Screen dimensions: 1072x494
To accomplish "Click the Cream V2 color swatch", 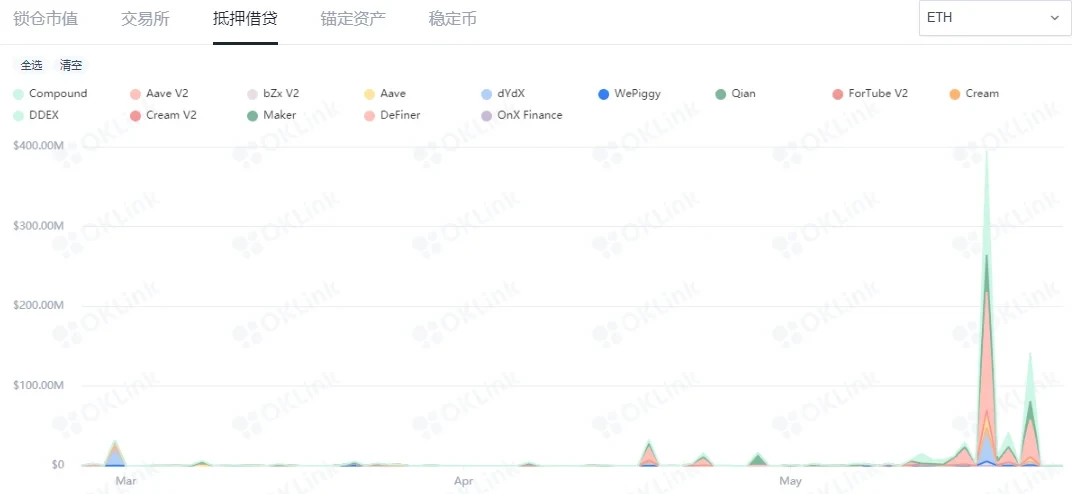I will coord(136,115).
